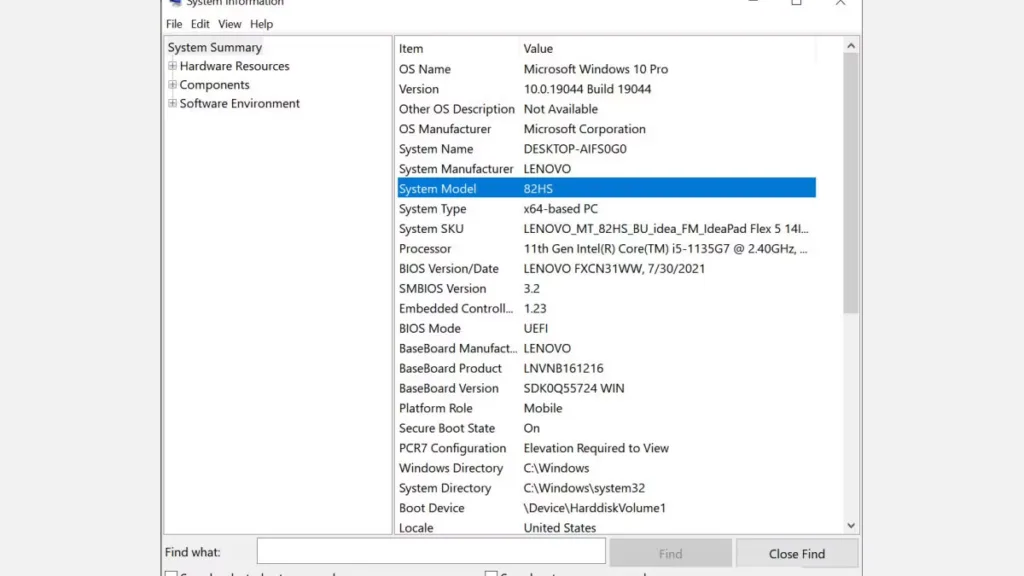The height and width of the screenshot is (576, 1024).
Task: Select the Embedded Controller version row
Action: (x=606, y=308)
